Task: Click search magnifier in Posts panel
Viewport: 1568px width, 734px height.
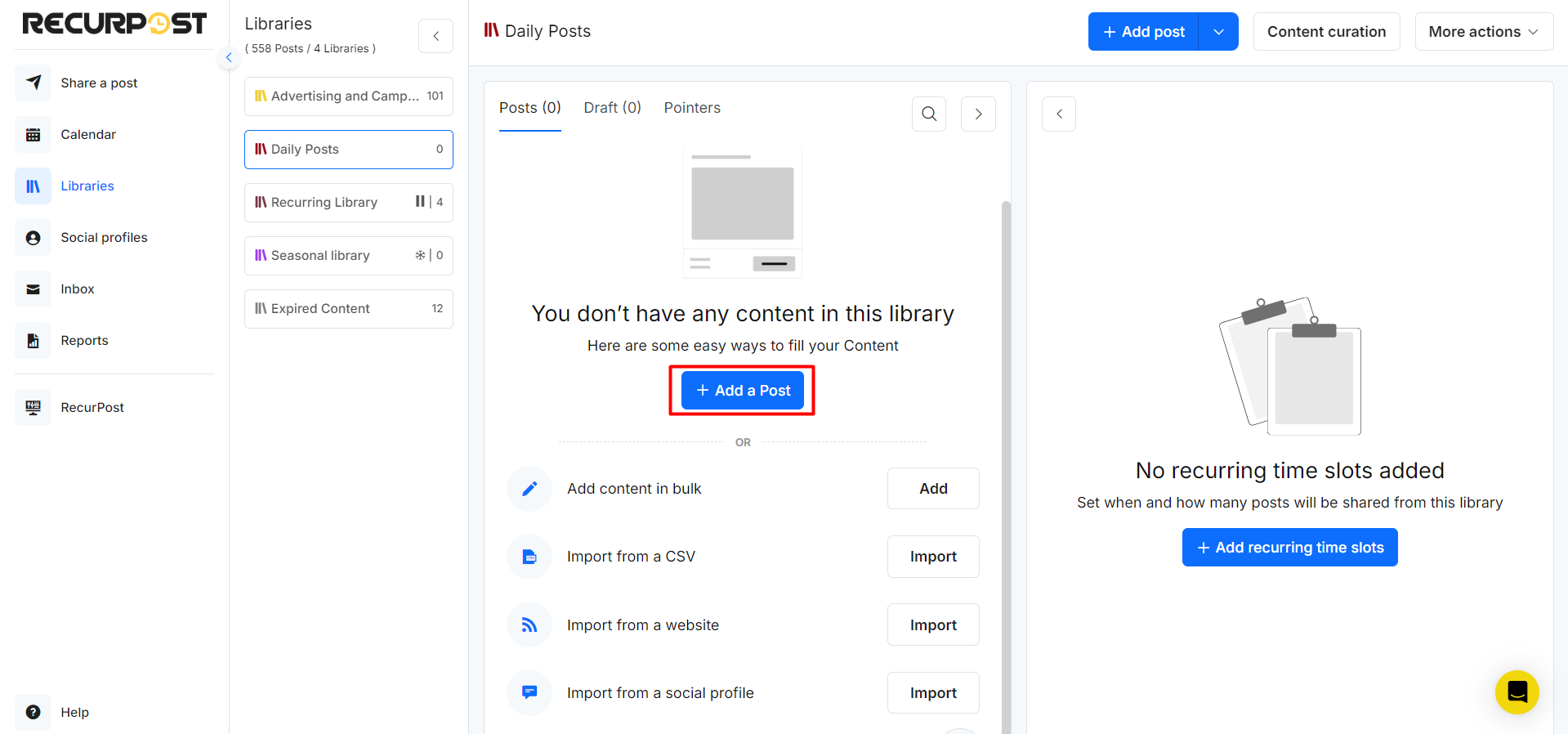Action: tap(929, 114)
